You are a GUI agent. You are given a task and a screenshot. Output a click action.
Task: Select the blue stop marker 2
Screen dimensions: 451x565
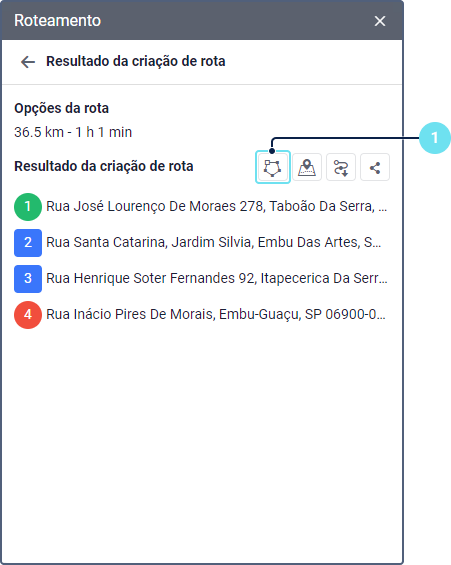click(x=28, y=243)
